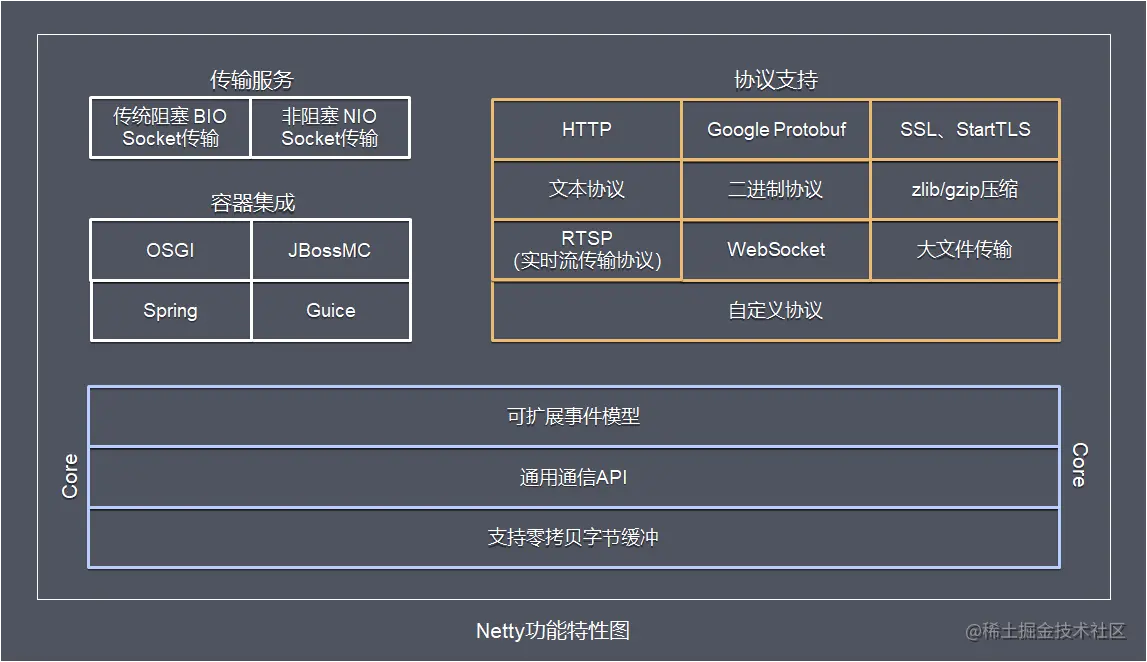
Task: Click the HTTP protocol box
Action: coord(585,130)
